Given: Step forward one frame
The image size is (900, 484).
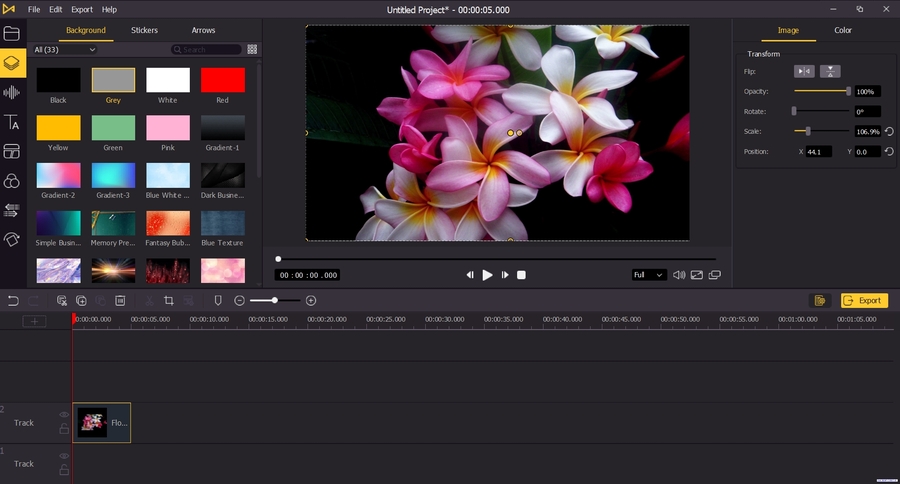Looking at the screenshot, I should pos(505,275).
